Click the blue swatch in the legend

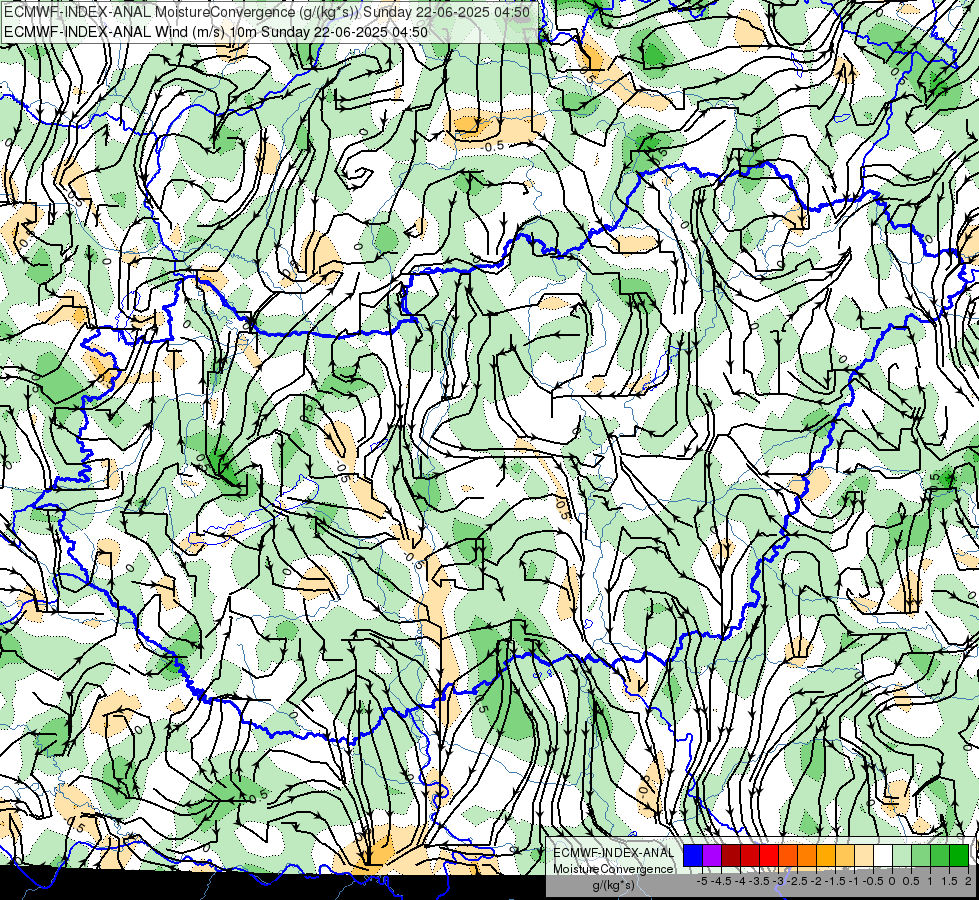click(693, 855)
